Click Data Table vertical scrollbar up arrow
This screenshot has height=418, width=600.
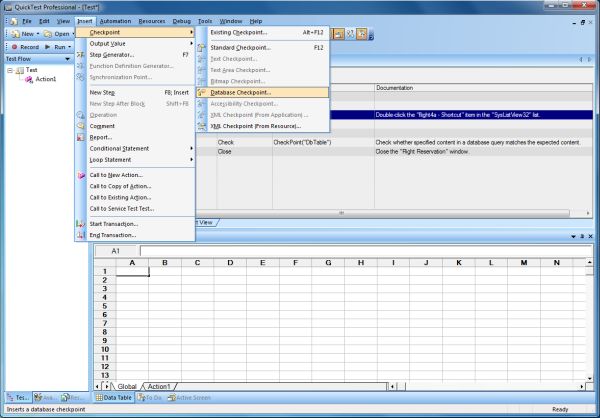(589, 263)
